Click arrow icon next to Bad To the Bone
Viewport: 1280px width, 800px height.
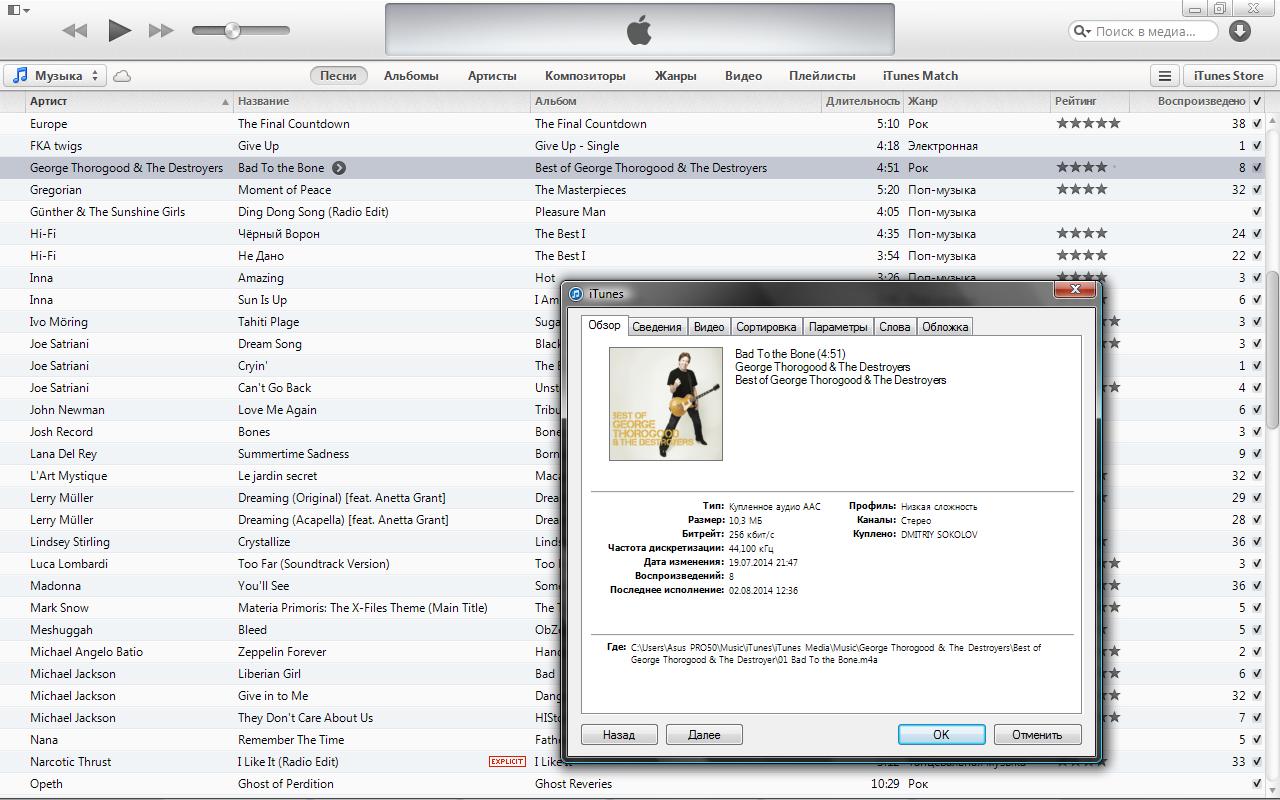tap(339, 168)
